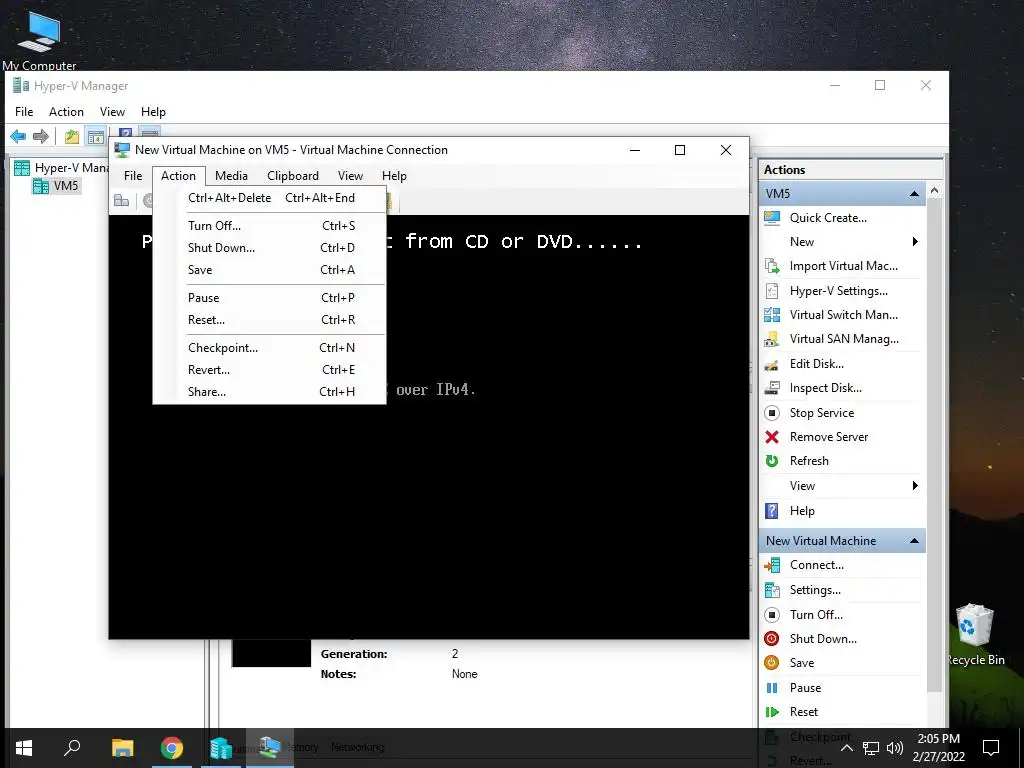Click the Back arrow in Hyper-V Manager toolbar
Image resolution: width=1024 pixels, height=768 pixels.
(x=18, y=136)
